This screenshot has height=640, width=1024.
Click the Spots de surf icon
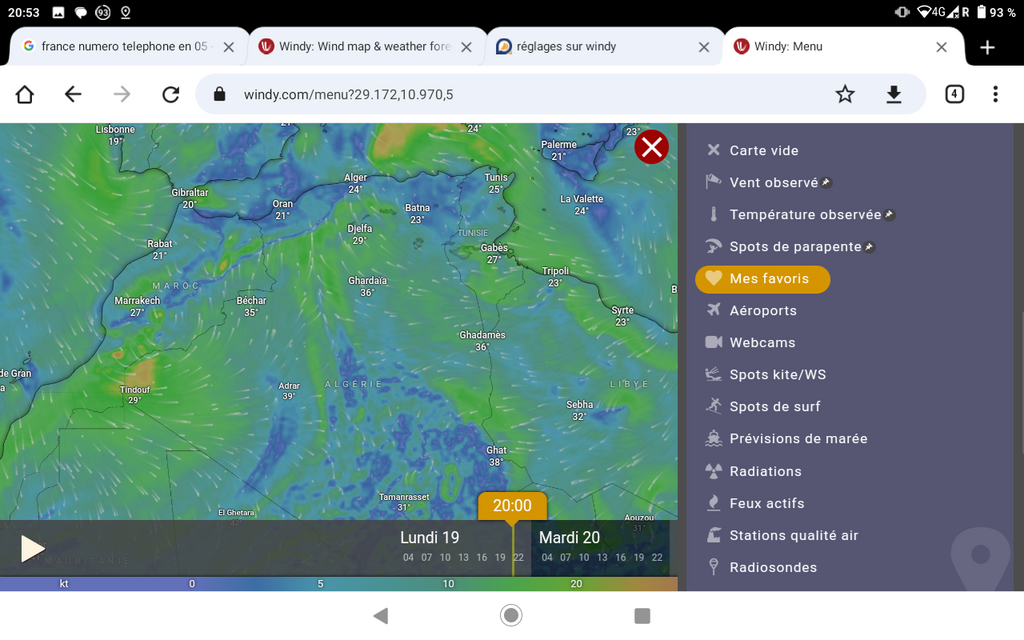[713, 406]
